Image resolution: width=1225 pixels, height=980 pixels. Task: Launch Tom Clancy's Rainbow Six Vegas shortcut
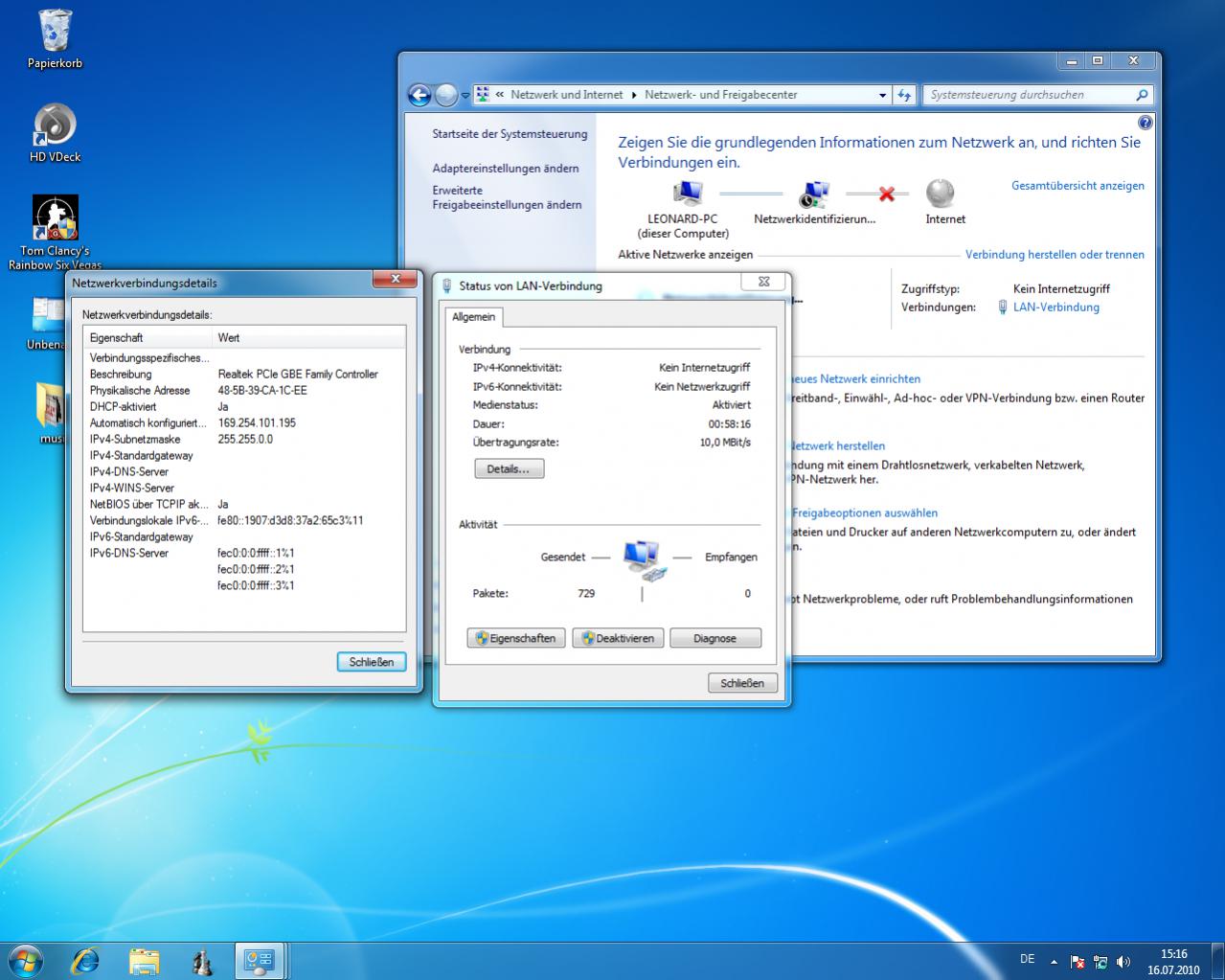55,218
